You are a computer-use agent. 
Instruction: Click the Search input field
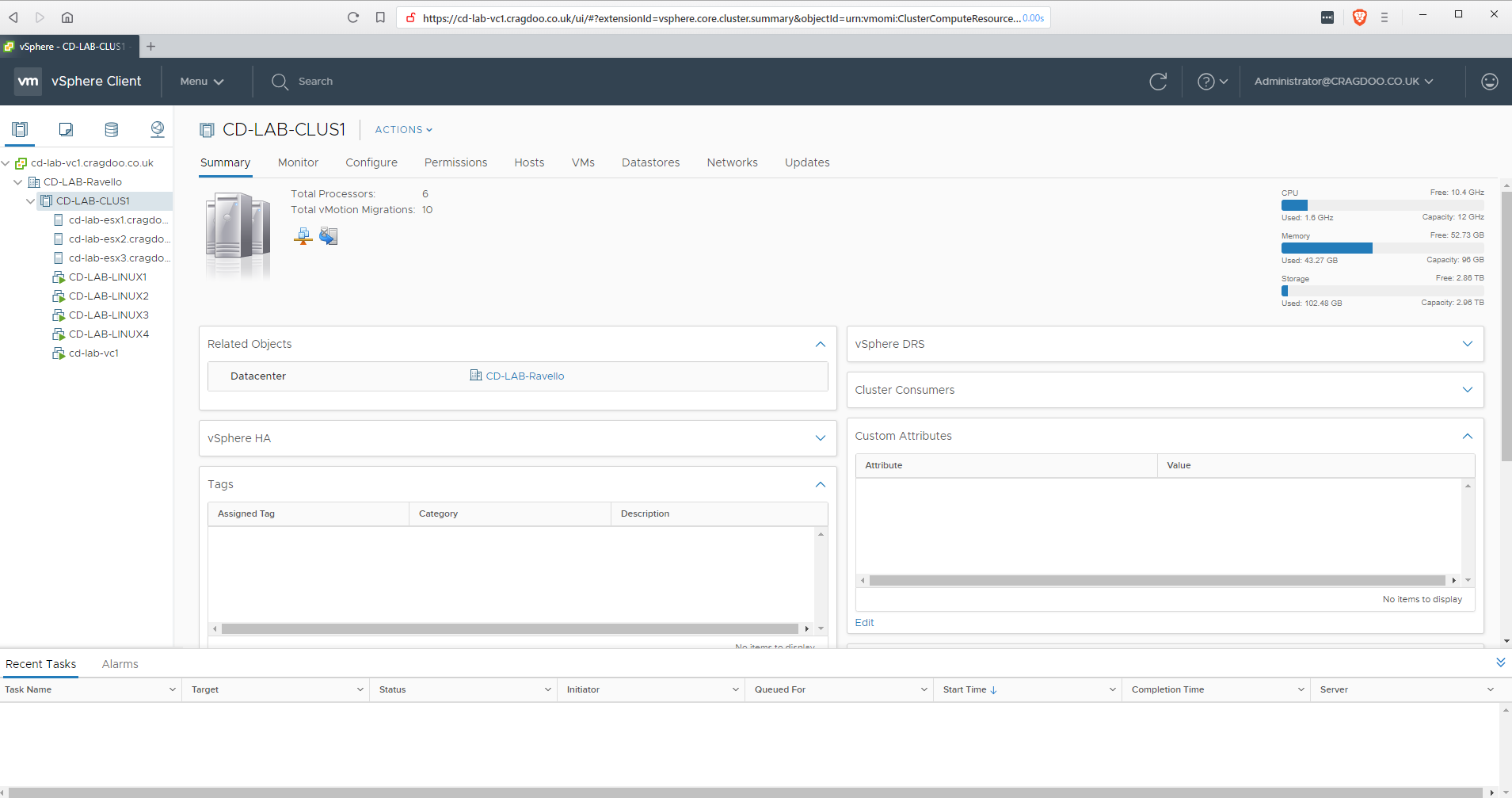pyautogui.click(x=315, y=82)
